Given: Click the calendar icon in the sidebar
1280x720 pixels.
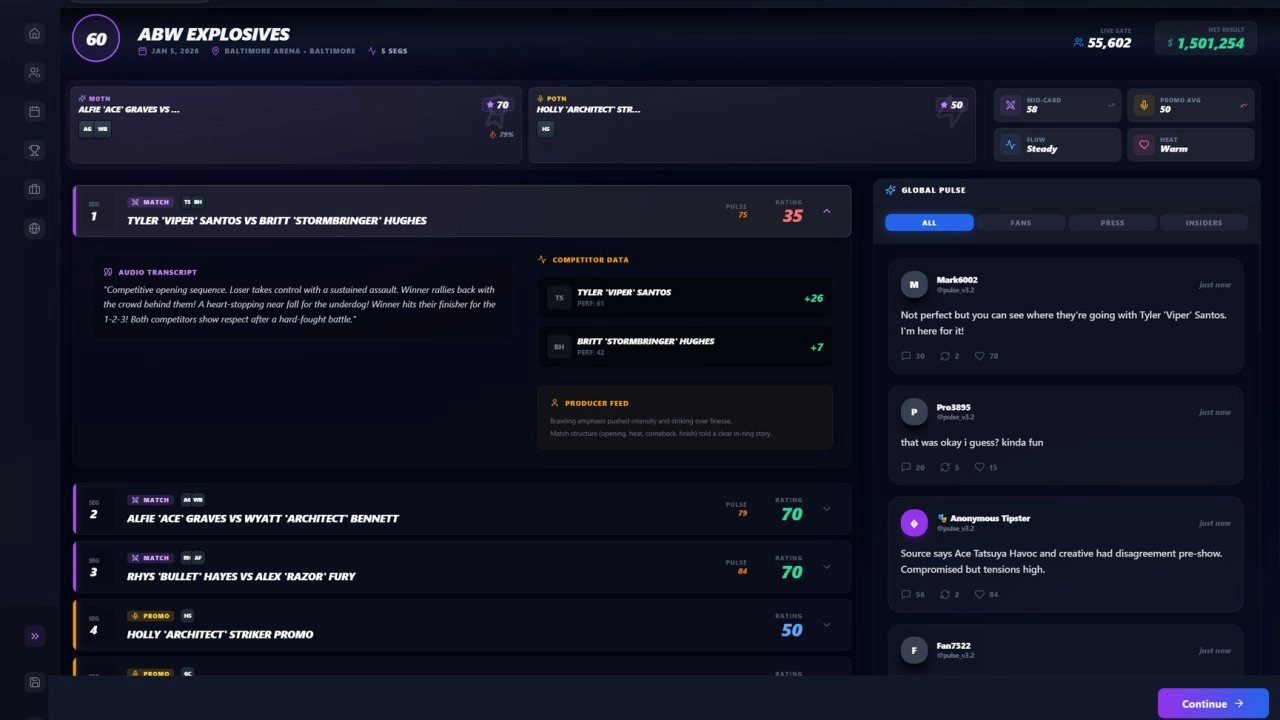Looking at the screenshot, I should (35, 112).
